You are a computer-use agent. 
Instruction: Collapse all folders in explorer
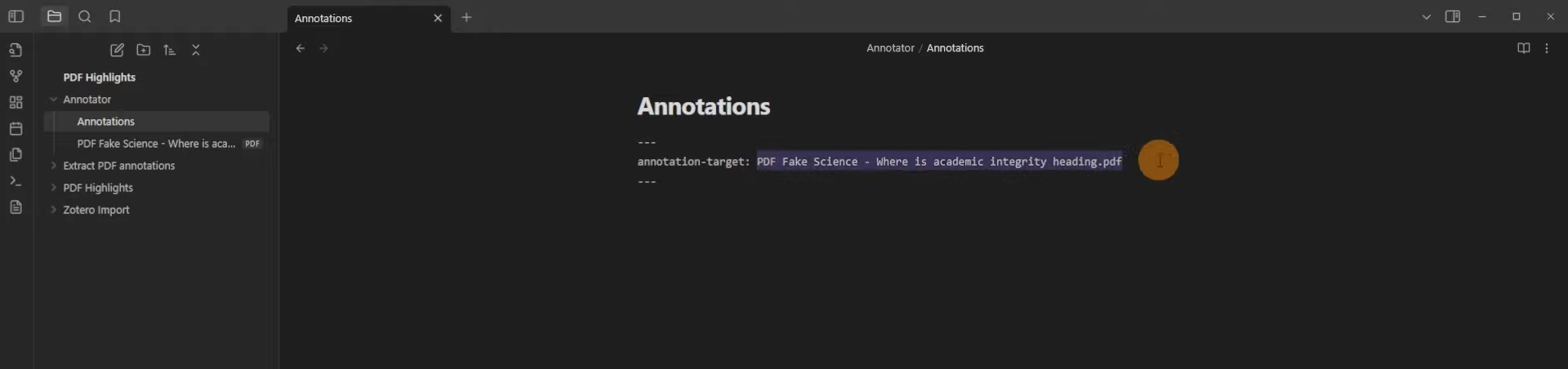pos(195,50)
